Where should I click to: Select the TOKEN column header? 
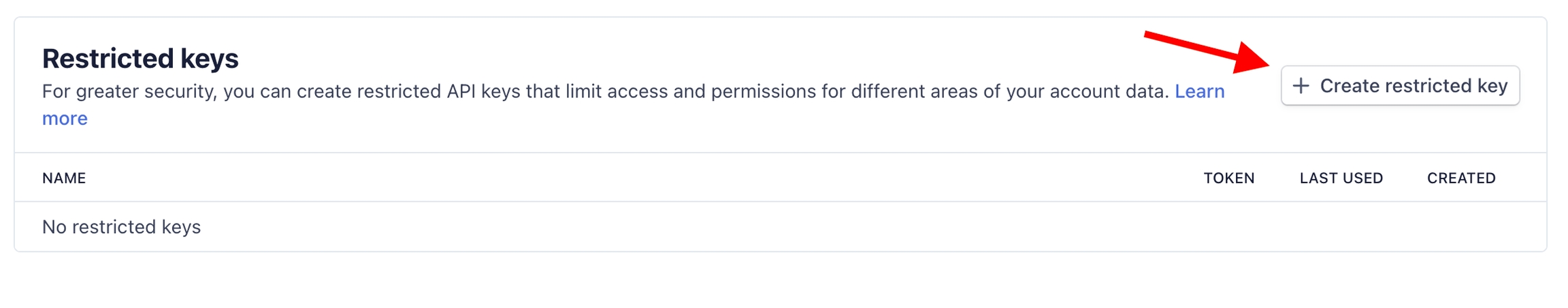pyautogui.click(x=1228, y=178)
